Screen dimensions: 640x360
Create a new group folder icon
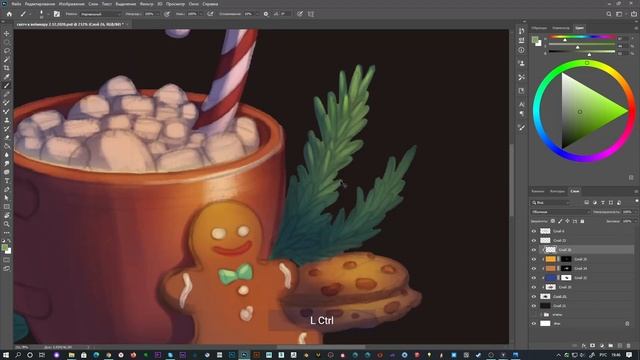[611, 346]
